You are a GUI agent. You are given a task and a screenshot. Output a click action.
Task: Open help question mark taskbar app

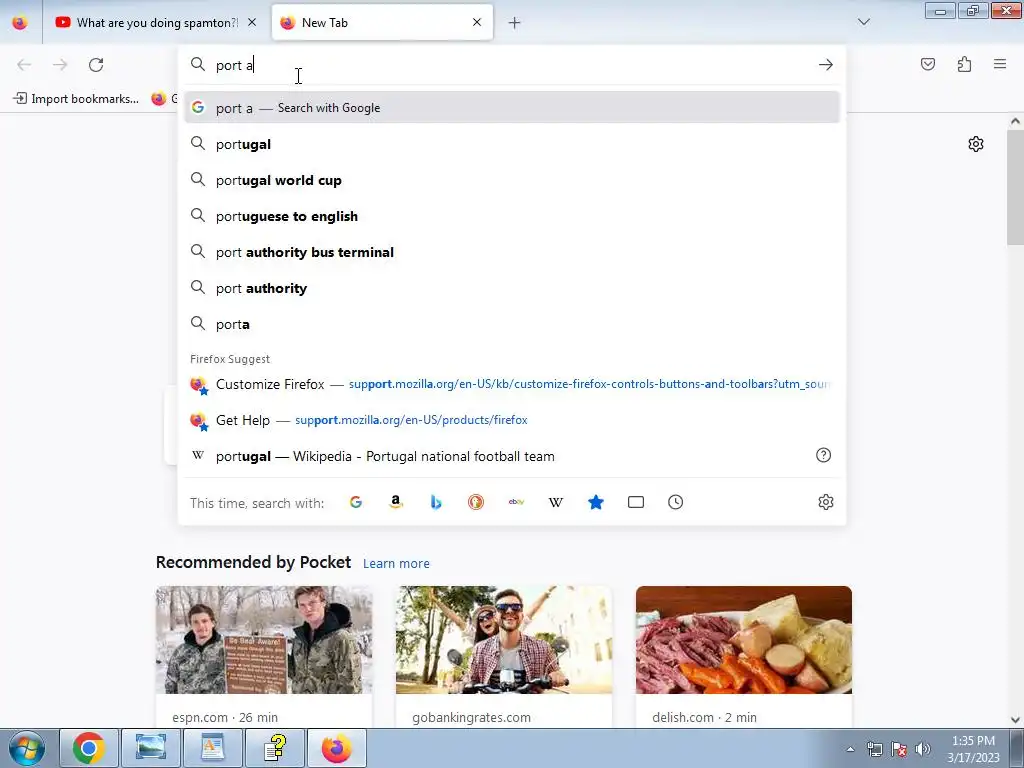(275, 748)
